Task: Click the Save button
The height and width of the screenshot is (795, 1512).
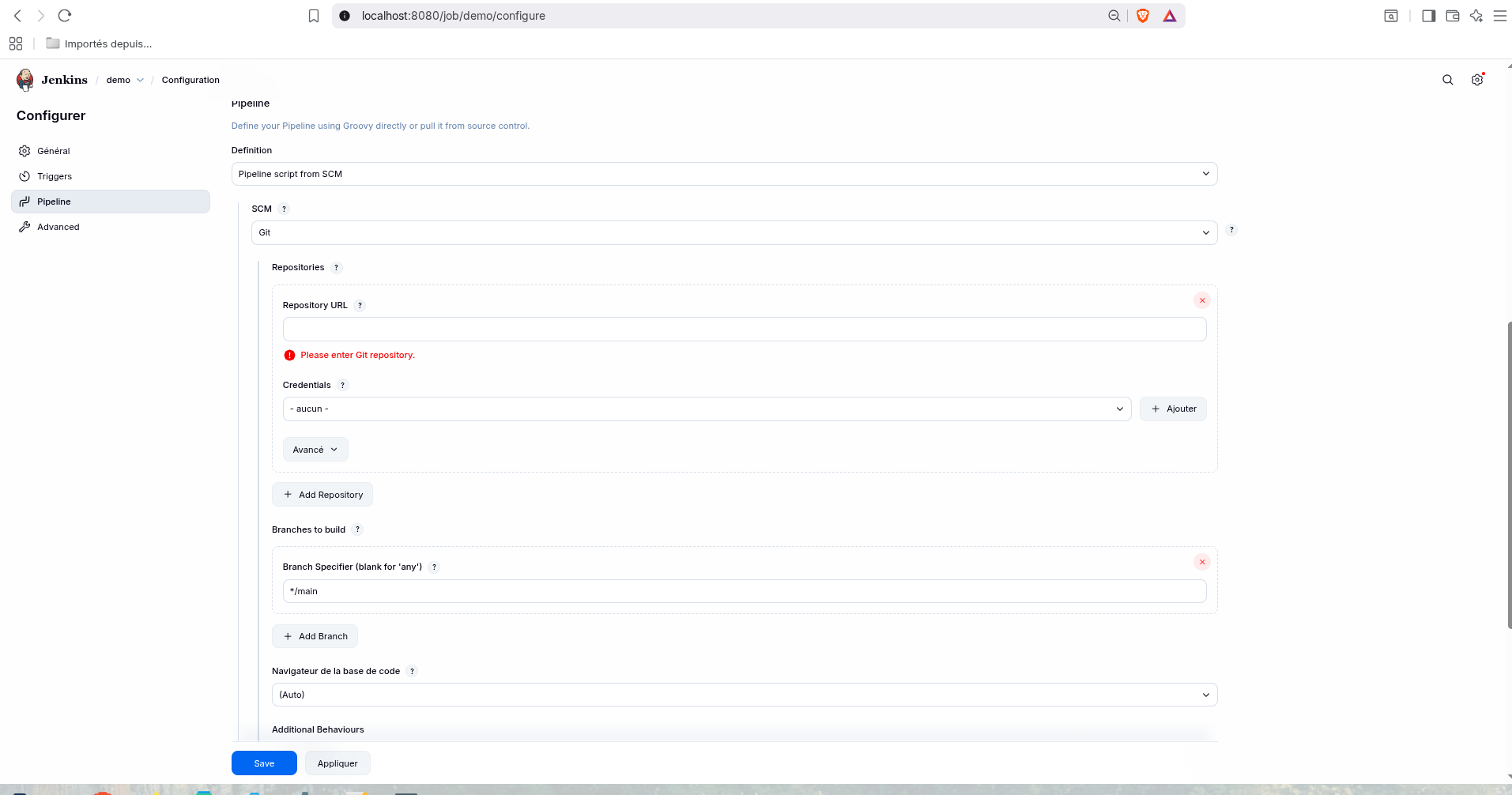Action: point(264,763)
